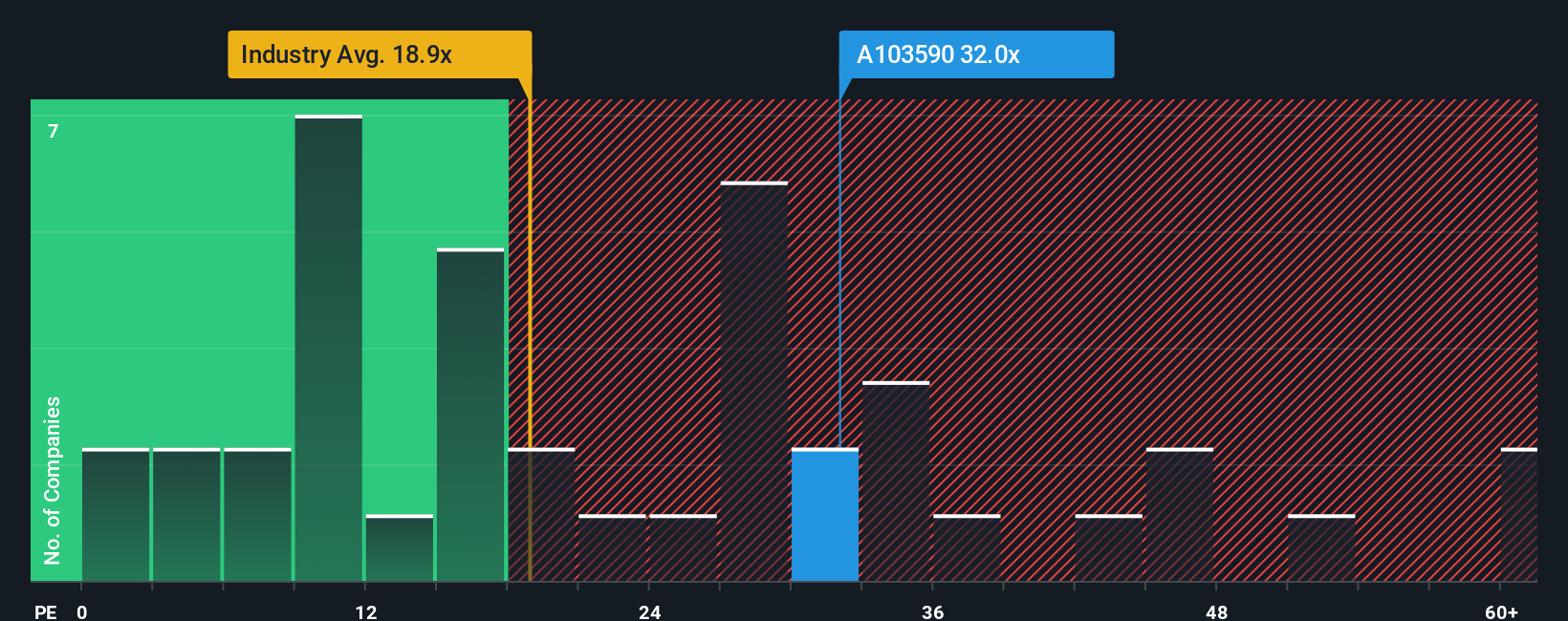Select the highlighted blue A103590 bar
This screenshot has width=1568, height=621.
(x=825, y=515)
